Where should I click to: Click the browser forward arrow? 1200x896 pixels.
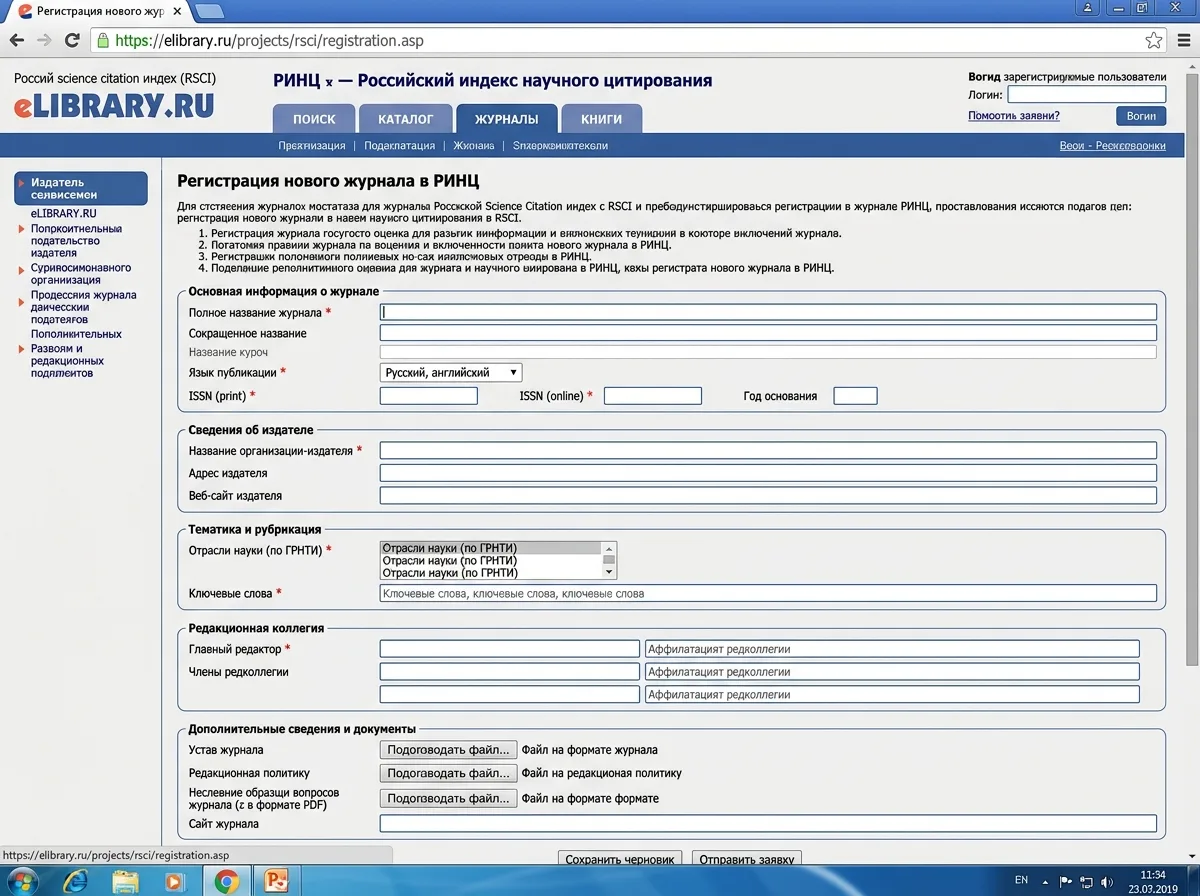tap(44, 41)
